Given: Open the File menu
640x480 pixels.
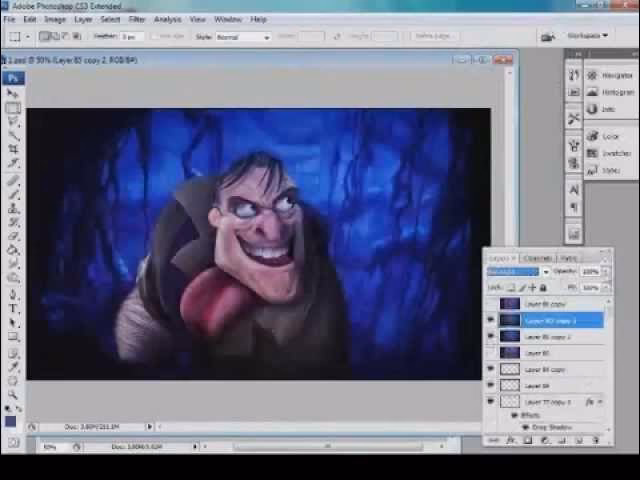Looking at the screenshot, I should pos(9,19).
